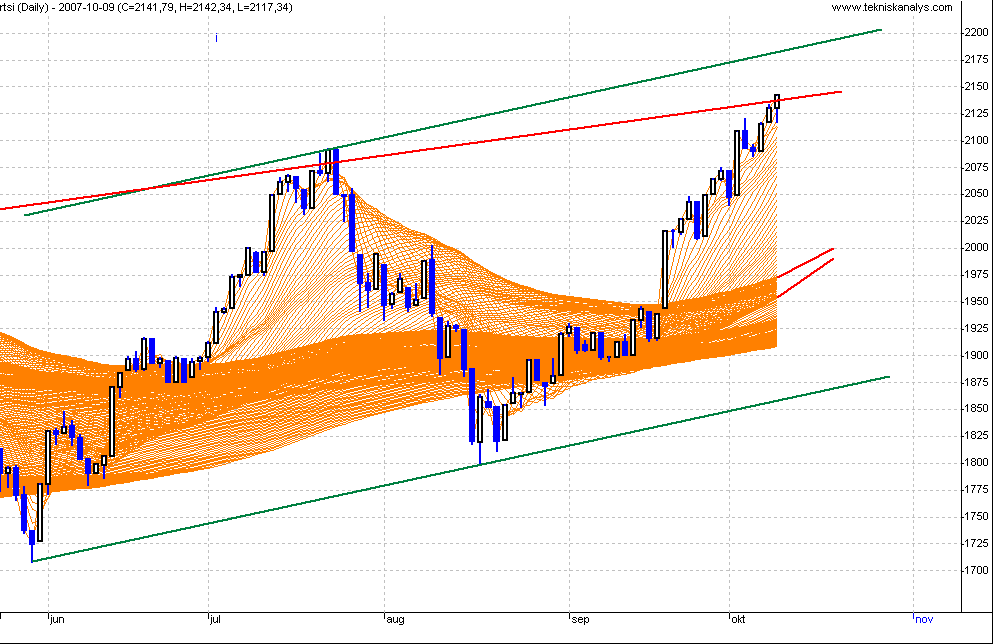Select the 'jul' month marker on time axis
Viewport: 993px width, 644px height.
pos(217,619)
